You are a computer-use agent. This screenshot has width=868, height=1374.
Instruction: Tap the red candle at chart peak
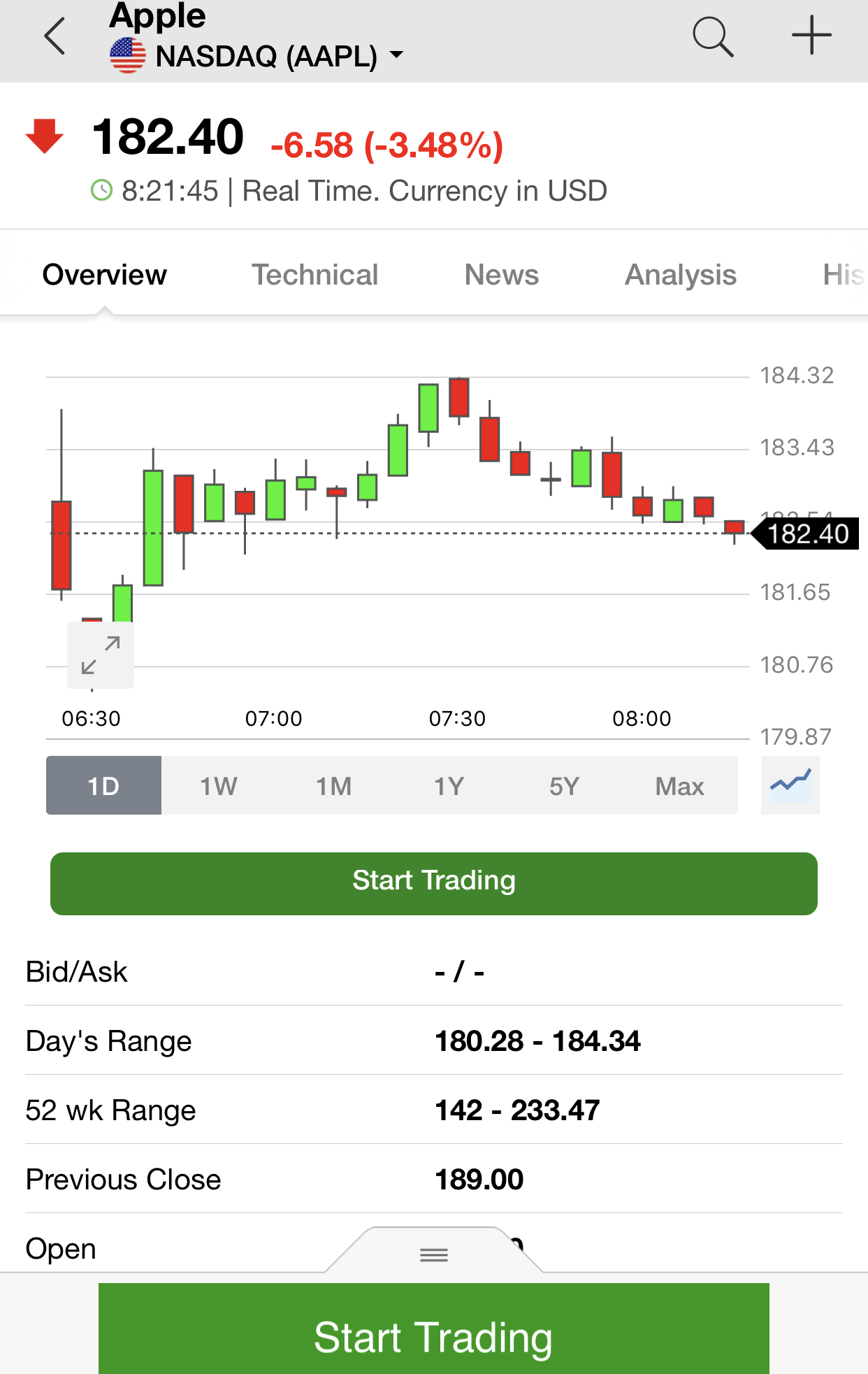(459, 397)
